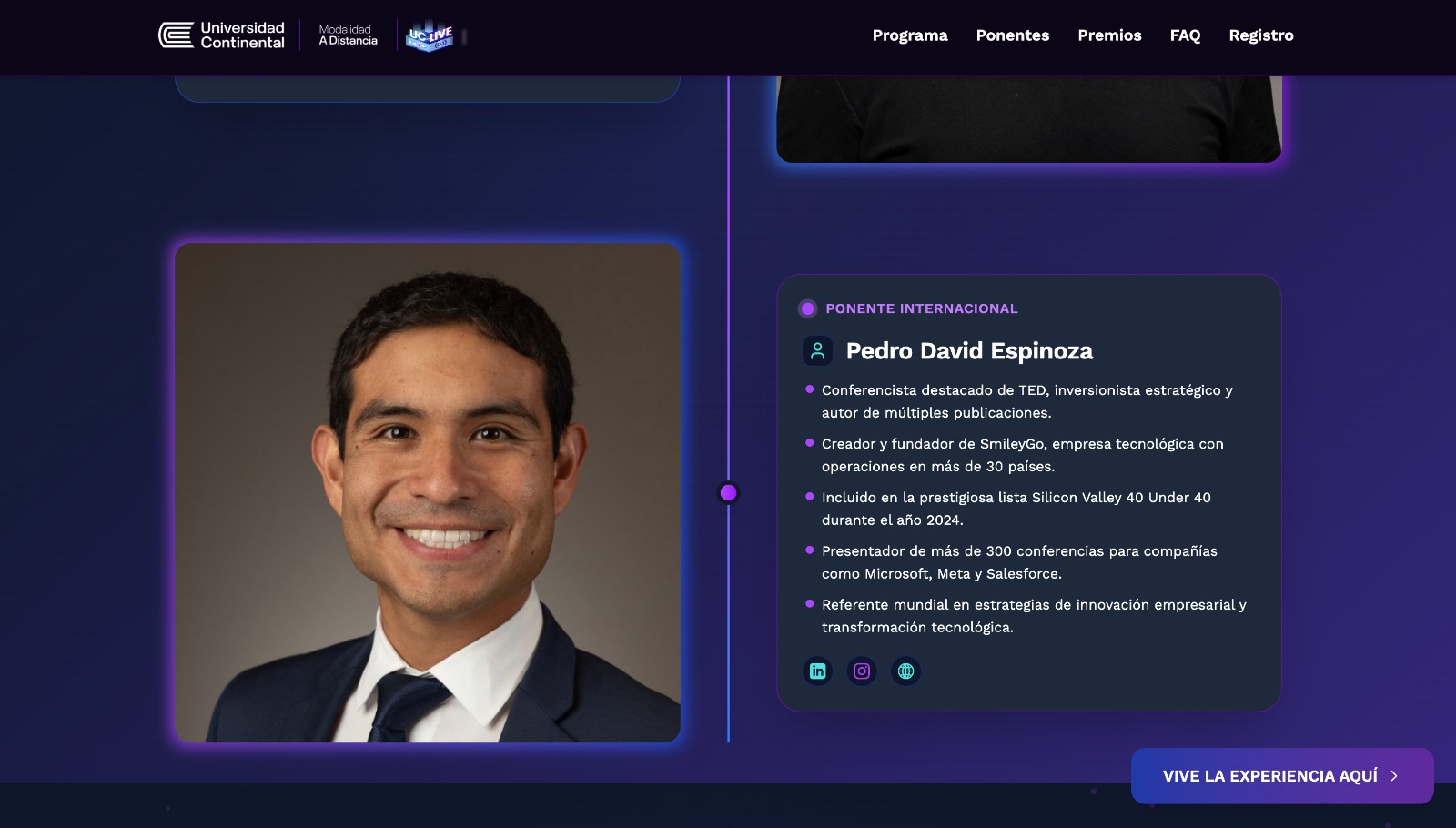
Task: Open the speaker's Instagram icon
Action: pyautogui.click(x=862, y=671)
